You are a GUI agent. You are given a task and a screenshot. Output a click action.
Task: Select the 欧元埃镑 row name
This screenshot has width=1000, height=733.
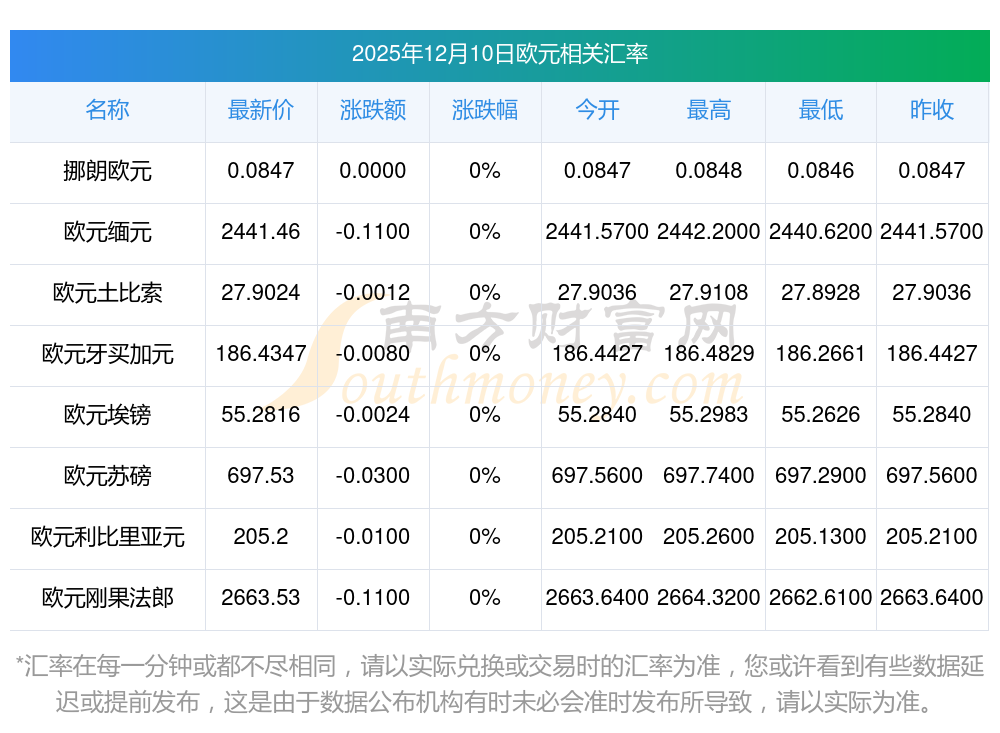[107, 415]
